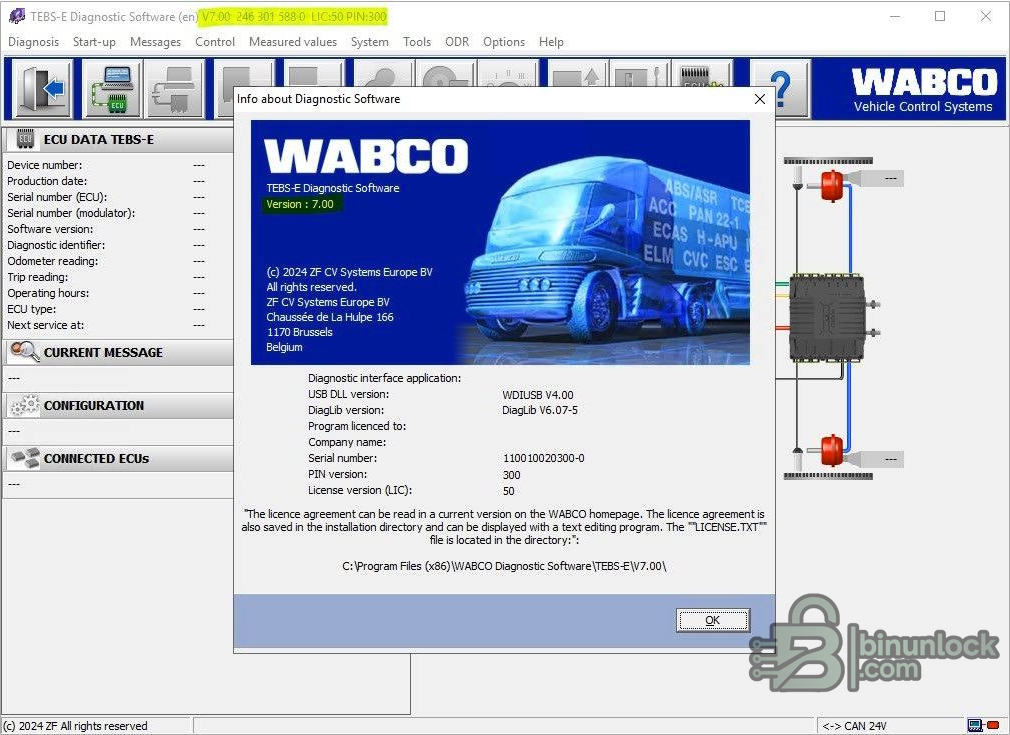The width and height of the screenshot is (1010, 735).
Task: Click the 'Trip reading:' label
Action: pos(37,277)
